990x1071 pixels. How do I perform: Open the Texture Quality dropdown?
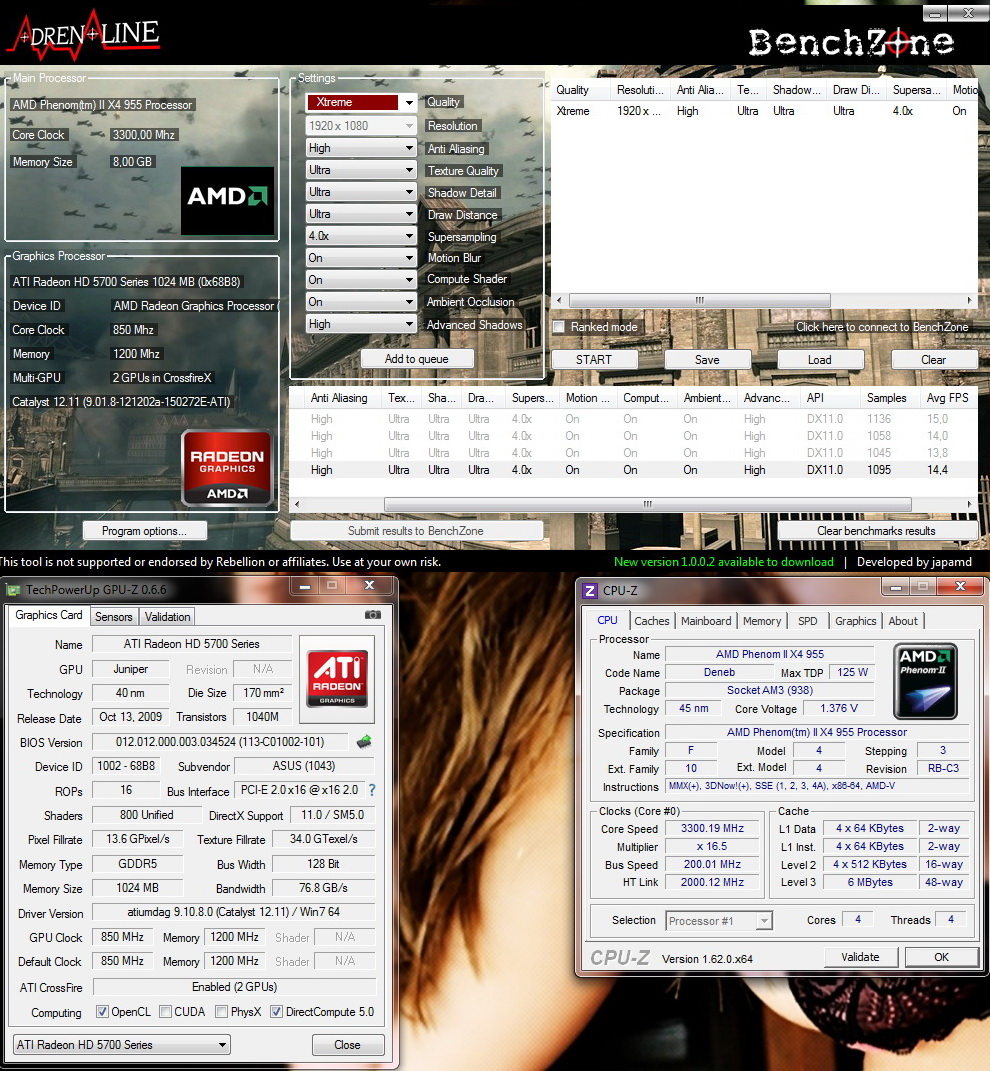click(x=361, y=170)
